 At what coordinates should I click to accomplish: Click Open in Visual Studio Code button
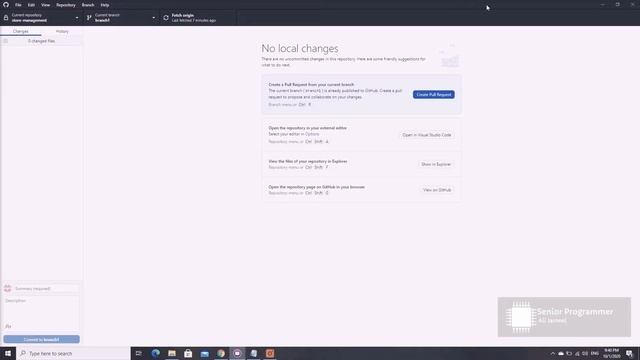[x=427, y=135]
